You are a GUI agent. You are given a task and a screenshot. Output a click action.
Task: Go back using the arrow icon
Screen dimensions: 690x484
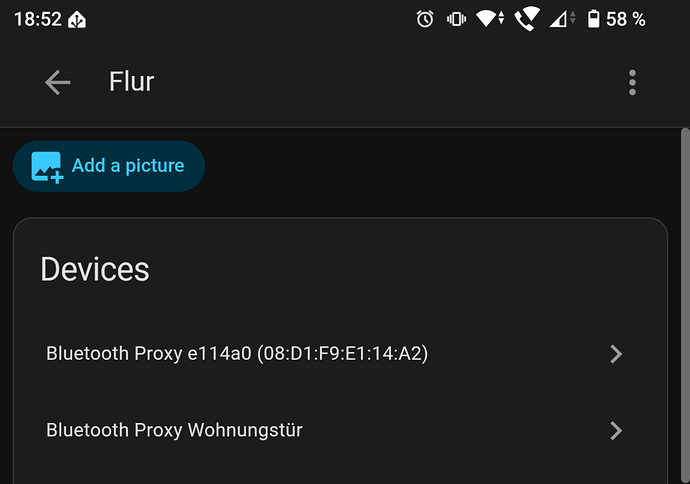[x=57, y=82]
